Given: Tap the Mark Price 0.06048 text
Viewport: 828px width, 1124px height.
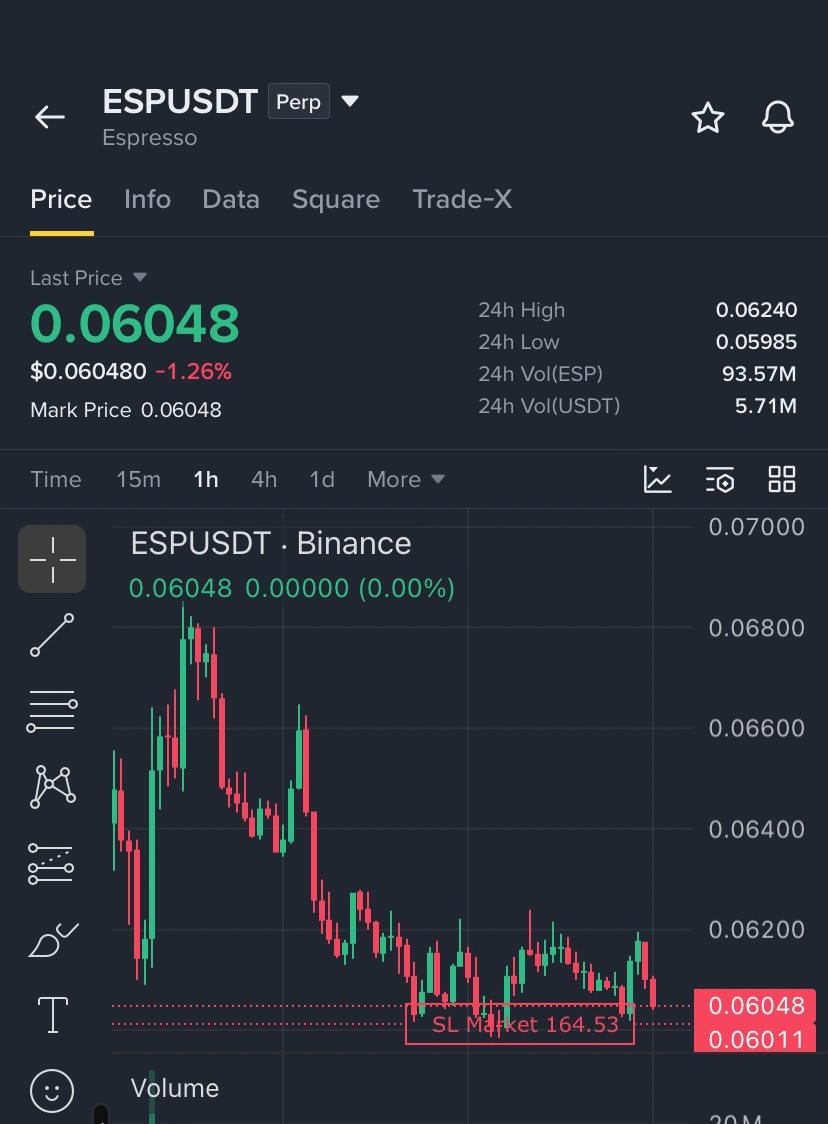Looking at the screenshot, I should coord(125,410).
